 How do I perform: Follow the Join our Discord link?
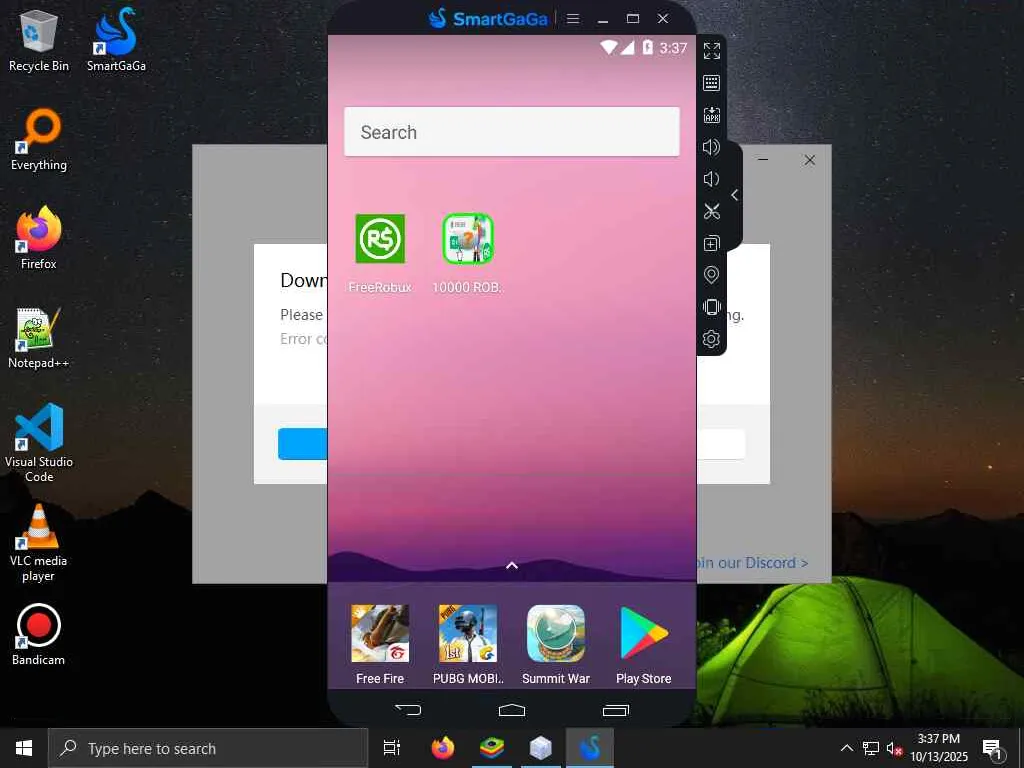(752, 562)
